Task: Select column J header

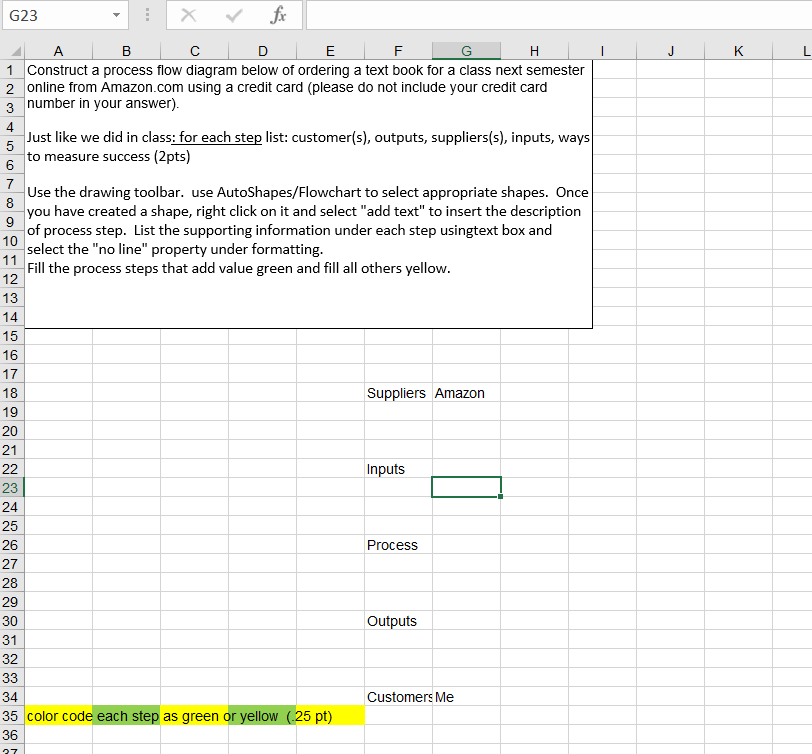Action: (x=670, y=51)
